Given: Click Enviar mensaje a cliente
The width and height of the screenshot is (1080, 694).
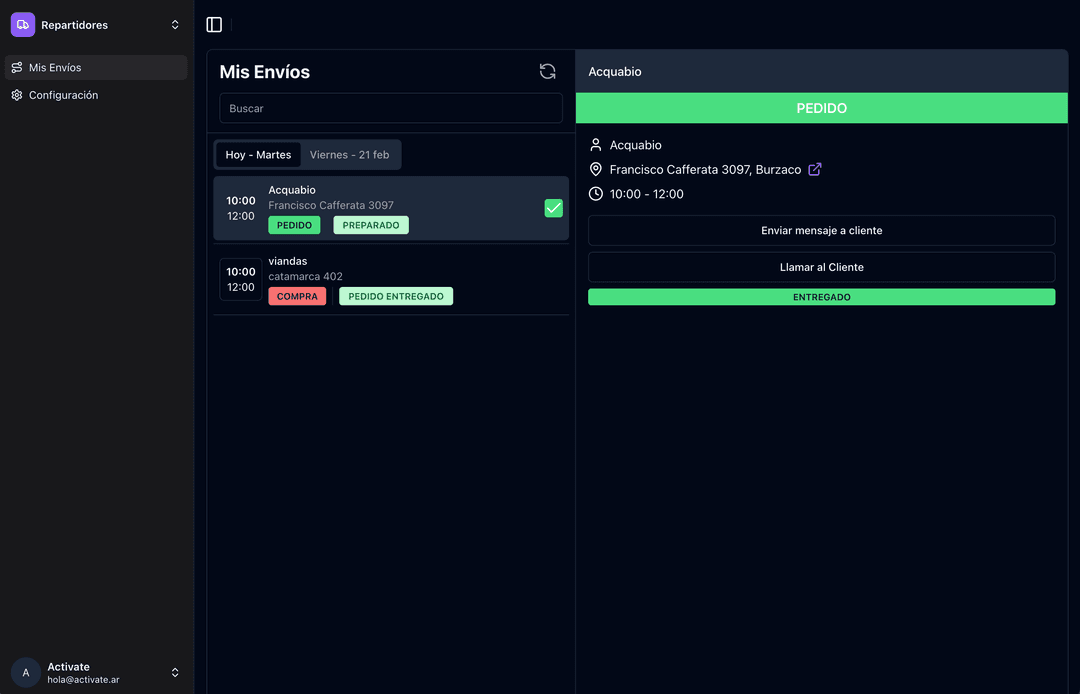Looking at the screenshot, I should pos(821,230).
